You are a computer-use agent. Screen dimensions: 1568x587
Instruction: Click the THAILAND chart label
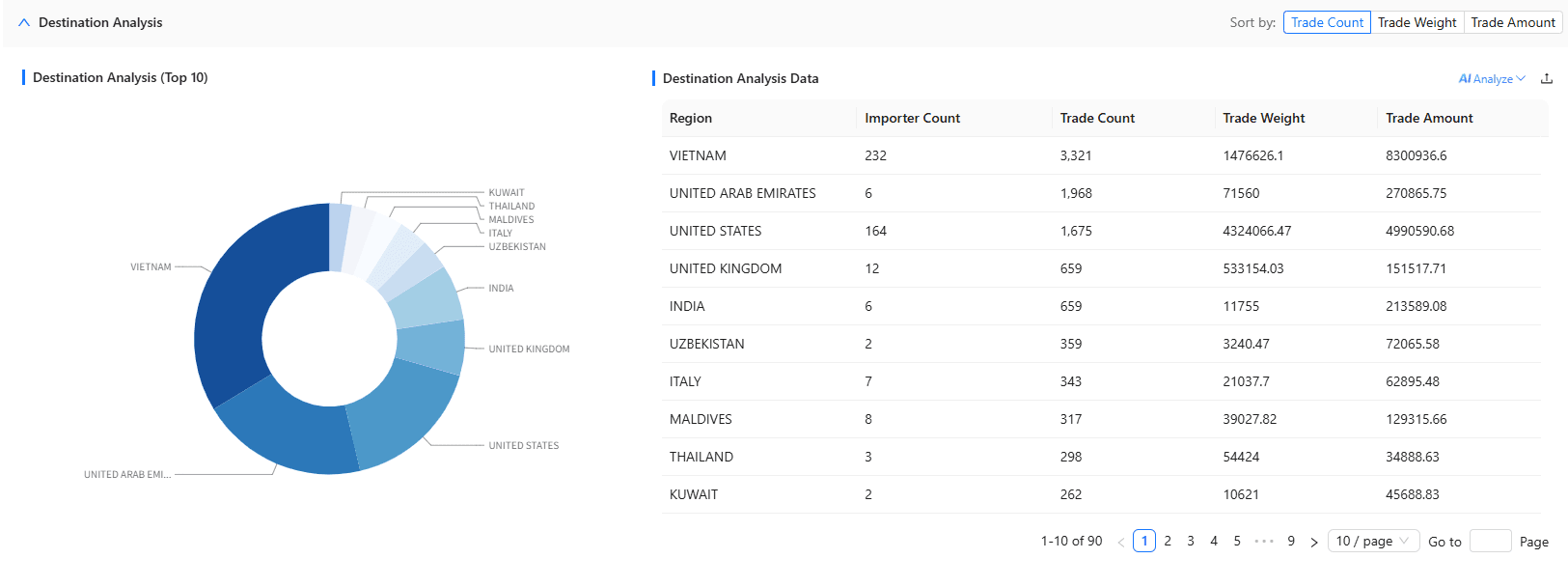[x=511, y=207]
